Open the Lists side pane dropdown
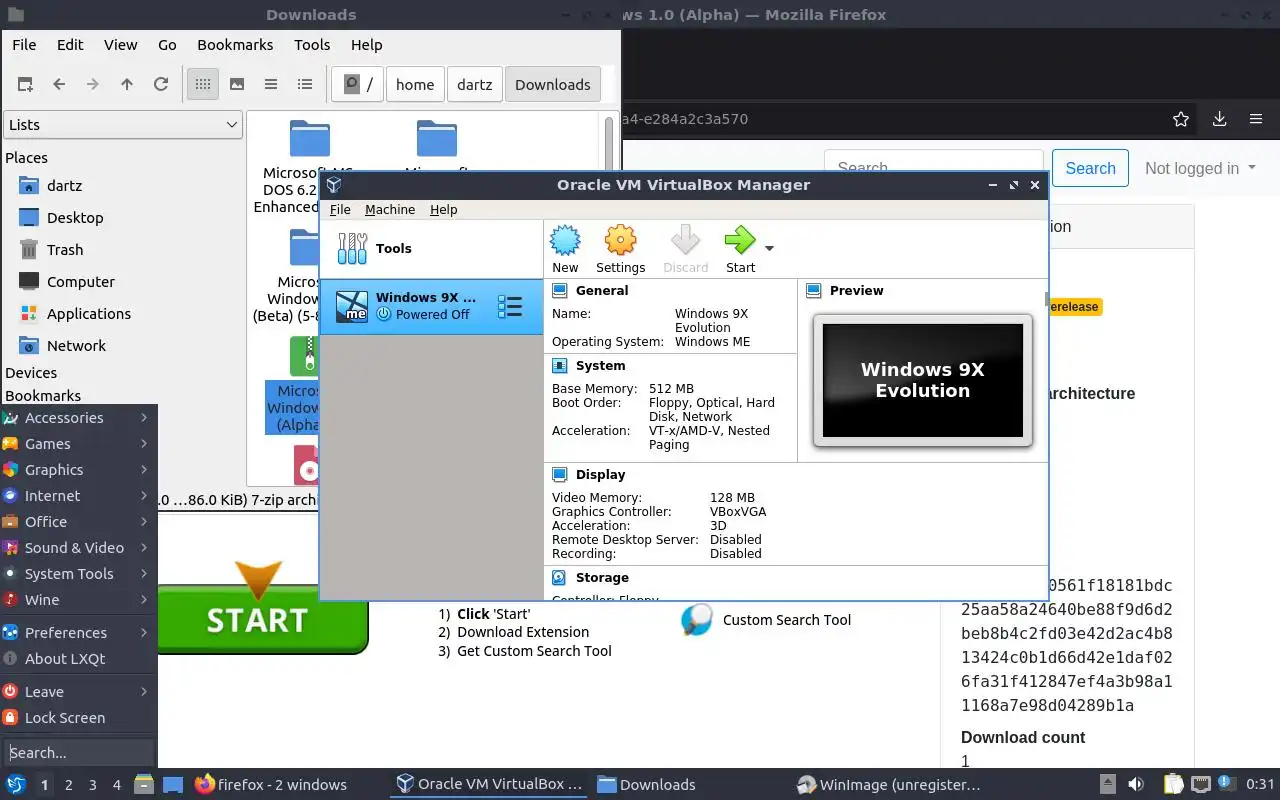Viewport: 1280px width, 800px height. pos(123,125)
